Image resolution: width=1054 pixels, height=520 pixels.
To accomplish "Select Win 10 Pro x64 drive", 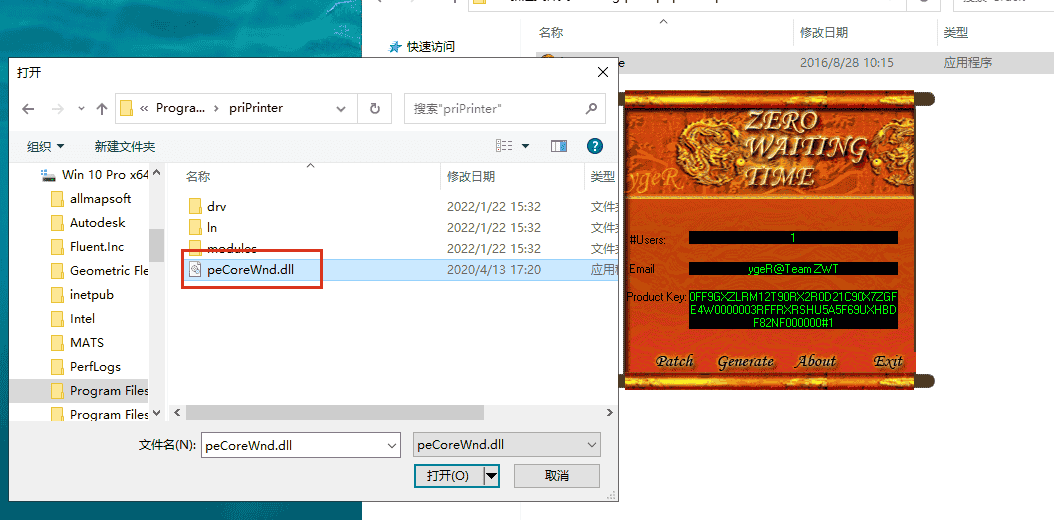I will point(94,175).
